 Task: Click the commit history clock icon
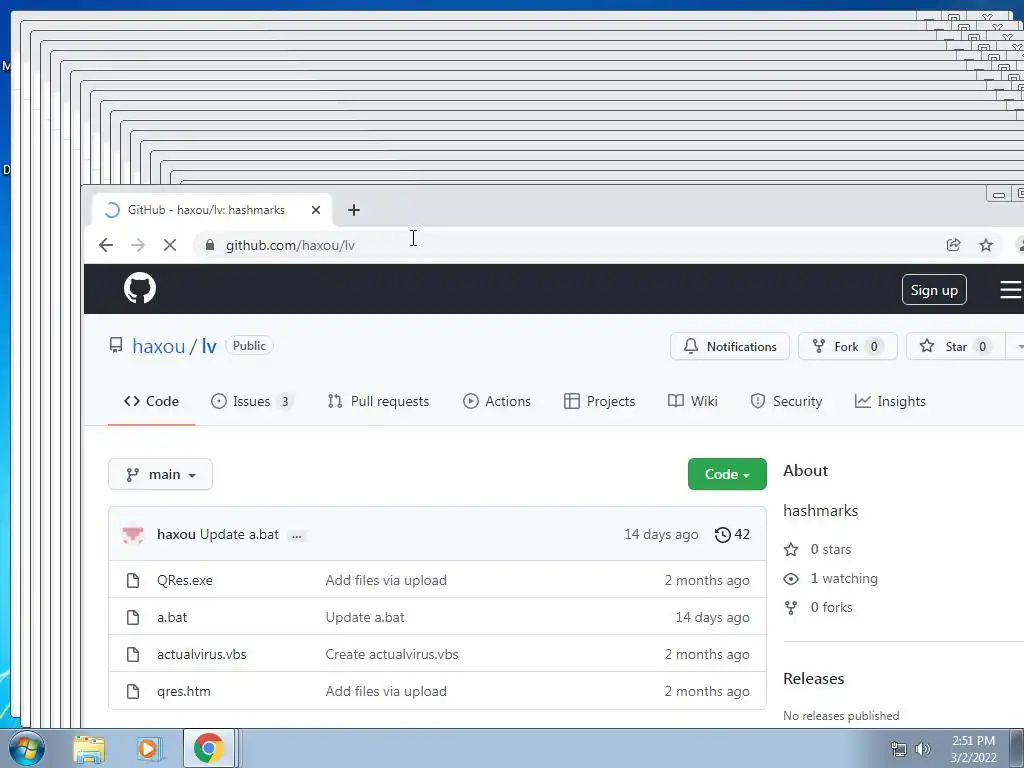point(722,535)
